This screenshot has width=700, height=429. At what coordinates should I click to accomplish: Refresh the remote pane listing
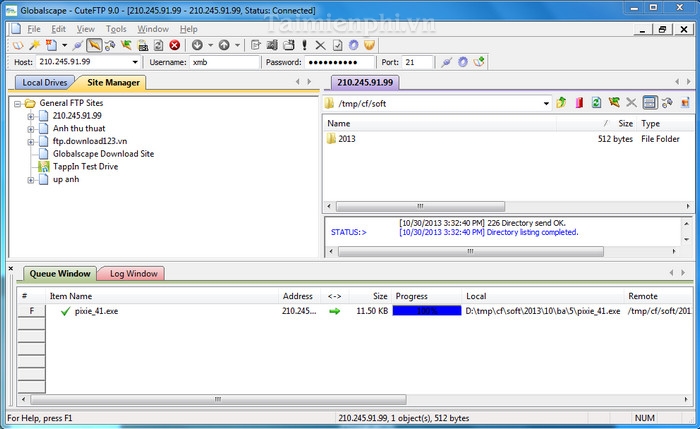(596, 103)
